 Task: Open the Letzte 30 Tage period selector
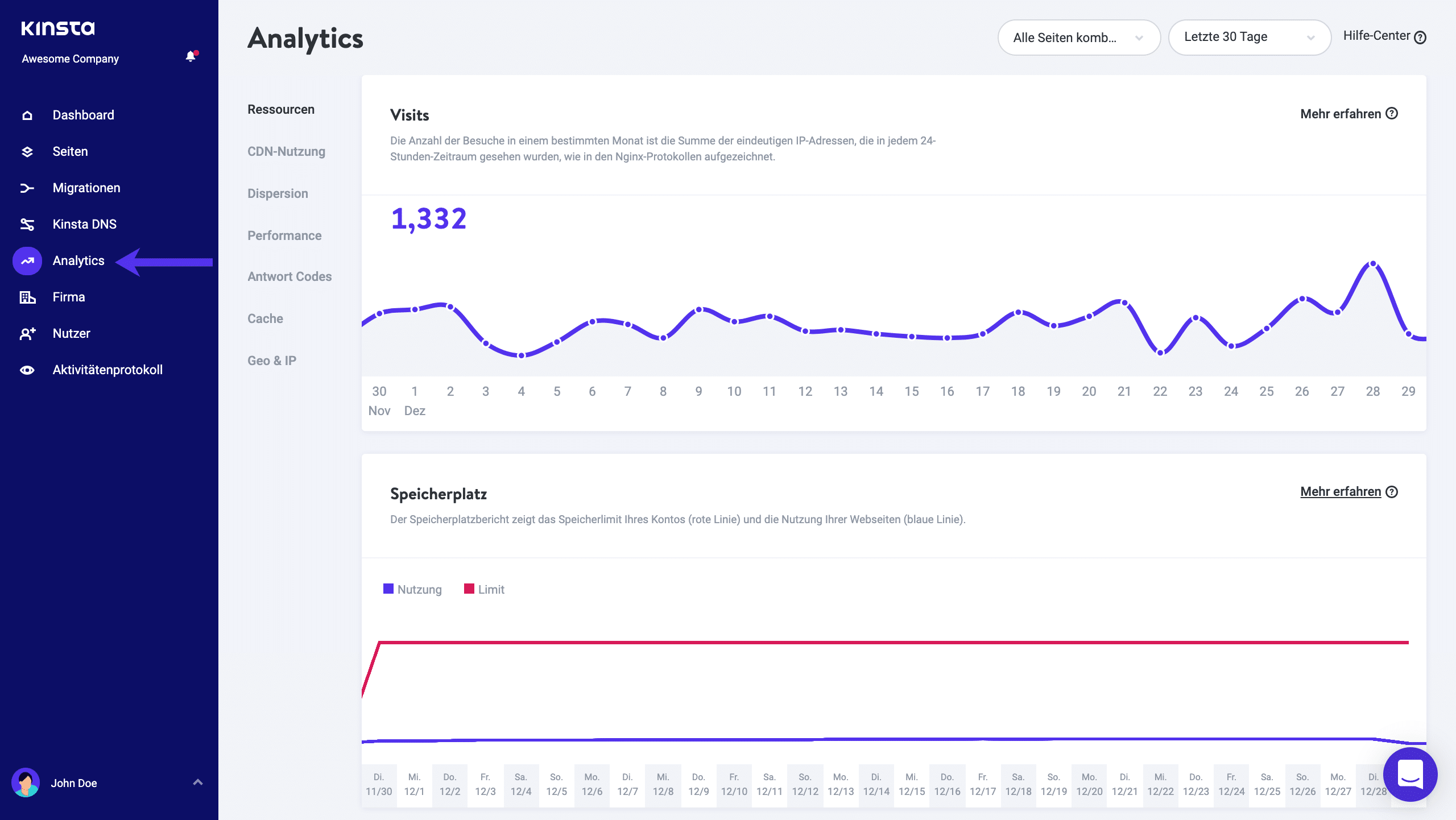pyautogui.click(x=1250, y=37)
